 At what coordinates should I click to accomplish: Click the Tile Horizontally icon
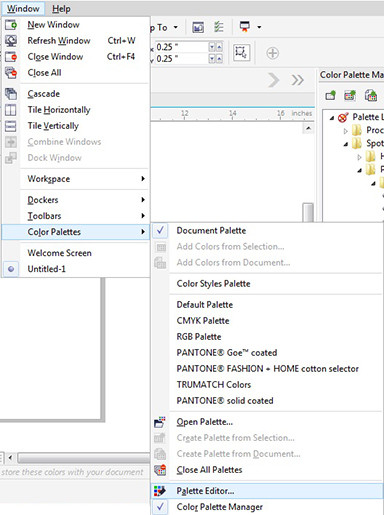pyautogui.click(x=11, y=110)
